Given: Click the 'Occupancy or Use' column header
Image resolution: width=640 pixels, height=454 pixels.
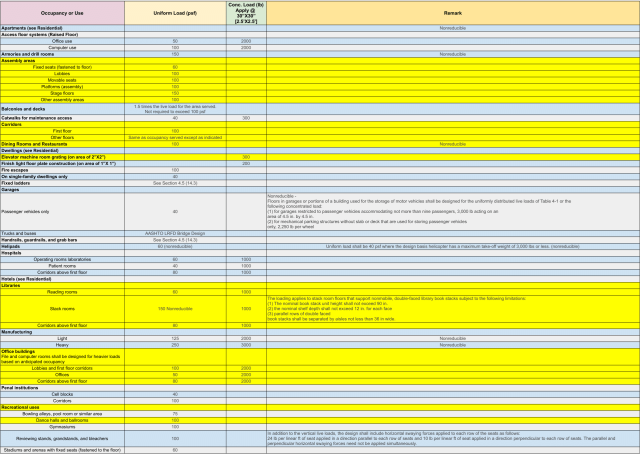Looking at the screenshot, I should (62, 13).
